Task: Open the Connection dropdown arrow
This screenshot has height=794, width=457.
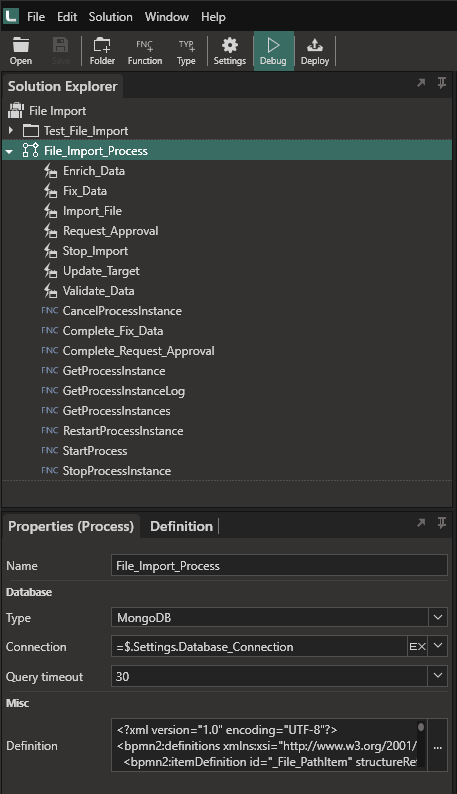Action: (x=438, y=647)
